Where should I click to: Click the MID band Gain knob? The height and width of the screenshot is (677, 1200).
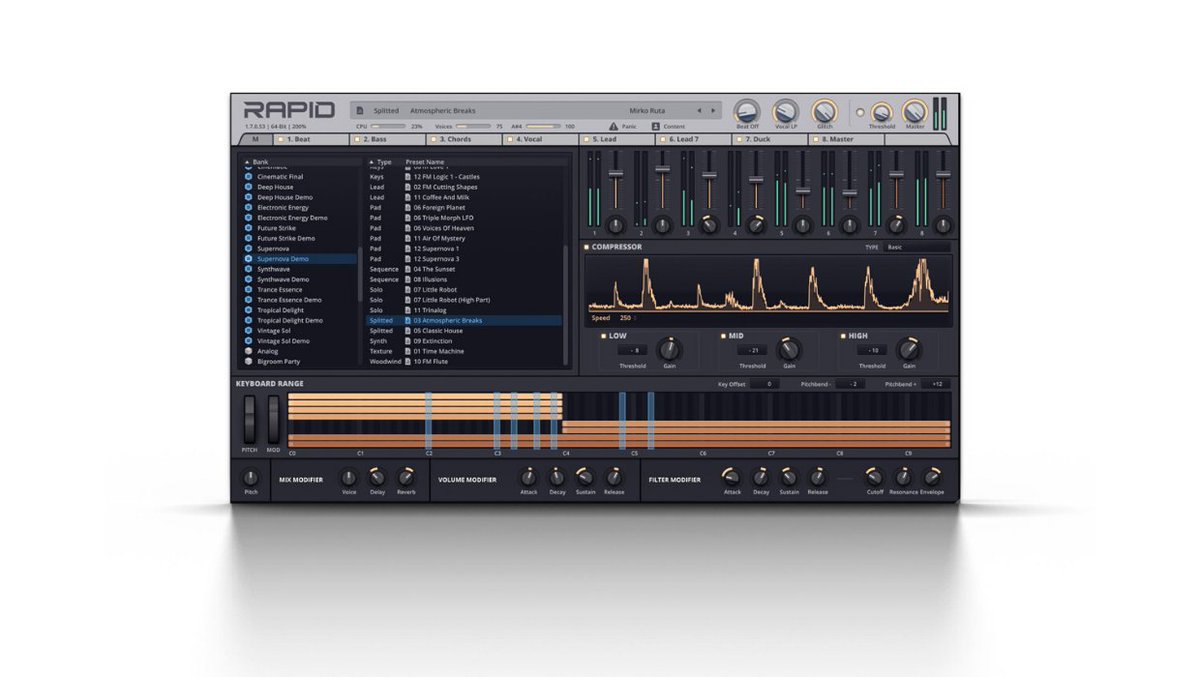789,349
